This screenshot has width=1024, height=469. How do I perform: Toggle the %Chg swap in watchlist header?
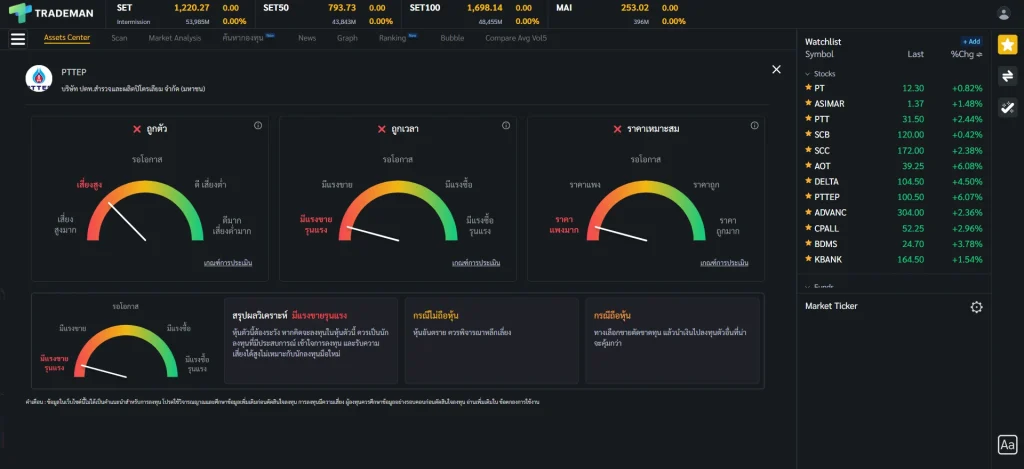point(968,54)
